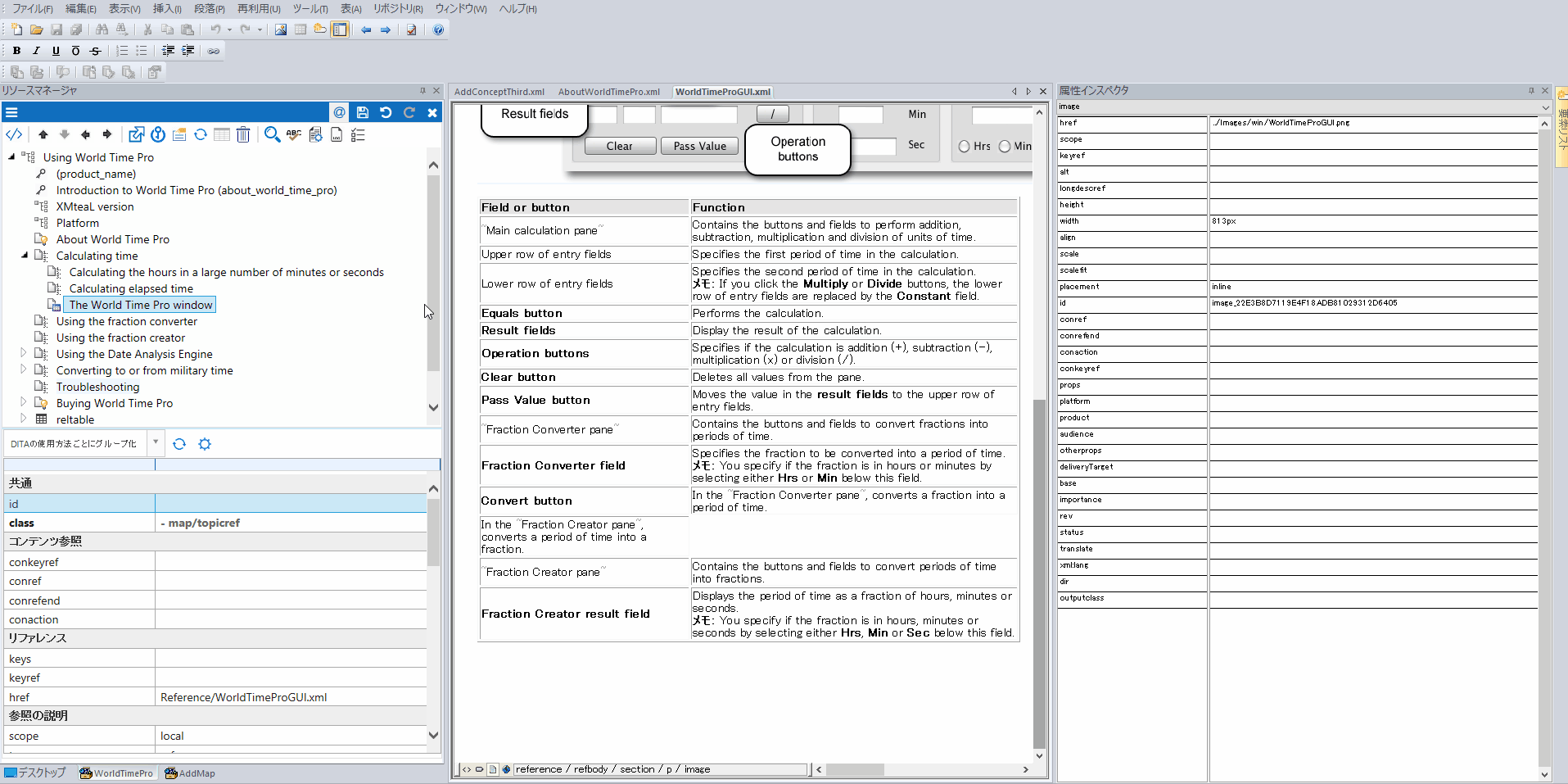Image resolution: width=1568 pixels, height=784 pixels.
Task: Click the Pass Value button in the image
Action: [x=699, y=146]
